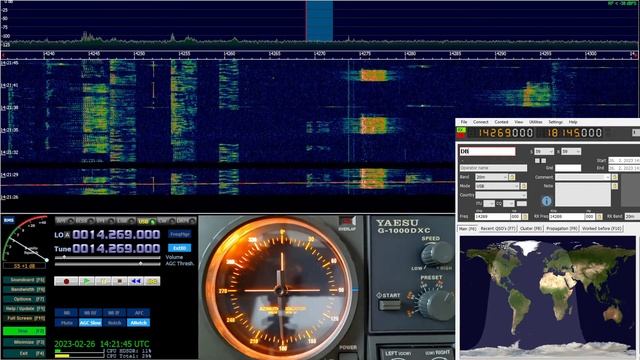Click the lock icon beside RX Freq field
This screenshot has height=360, width=640.
[599, 216]
